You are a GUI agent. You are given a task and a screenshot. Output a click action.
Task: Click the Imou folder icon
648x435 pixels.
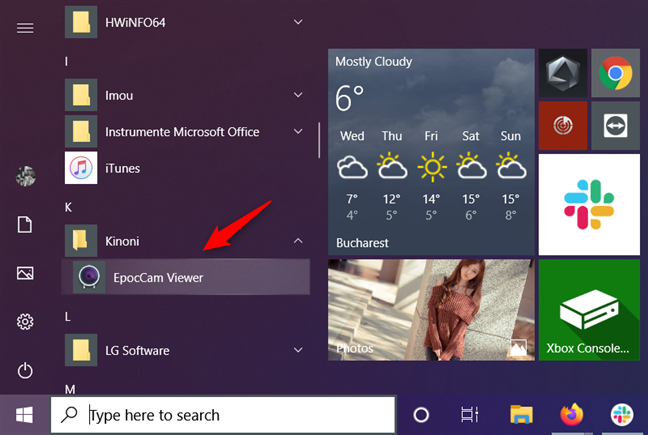pos(81,95)
